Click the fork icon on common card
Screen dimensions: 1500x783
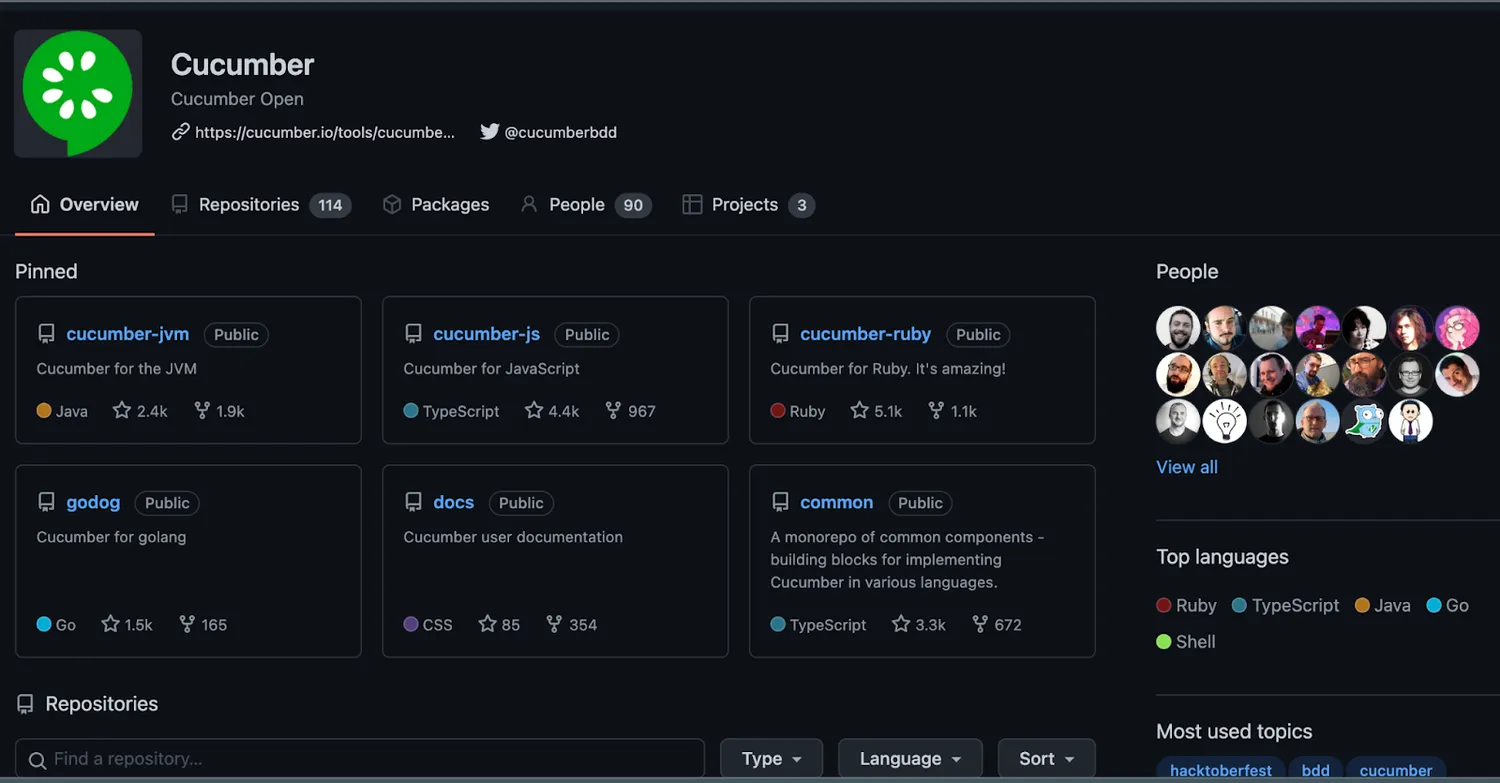980,625
